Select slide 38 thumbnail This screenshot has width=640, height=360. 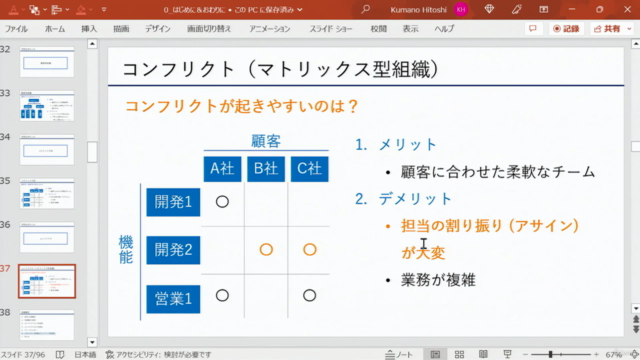click(x=47, y=325)
